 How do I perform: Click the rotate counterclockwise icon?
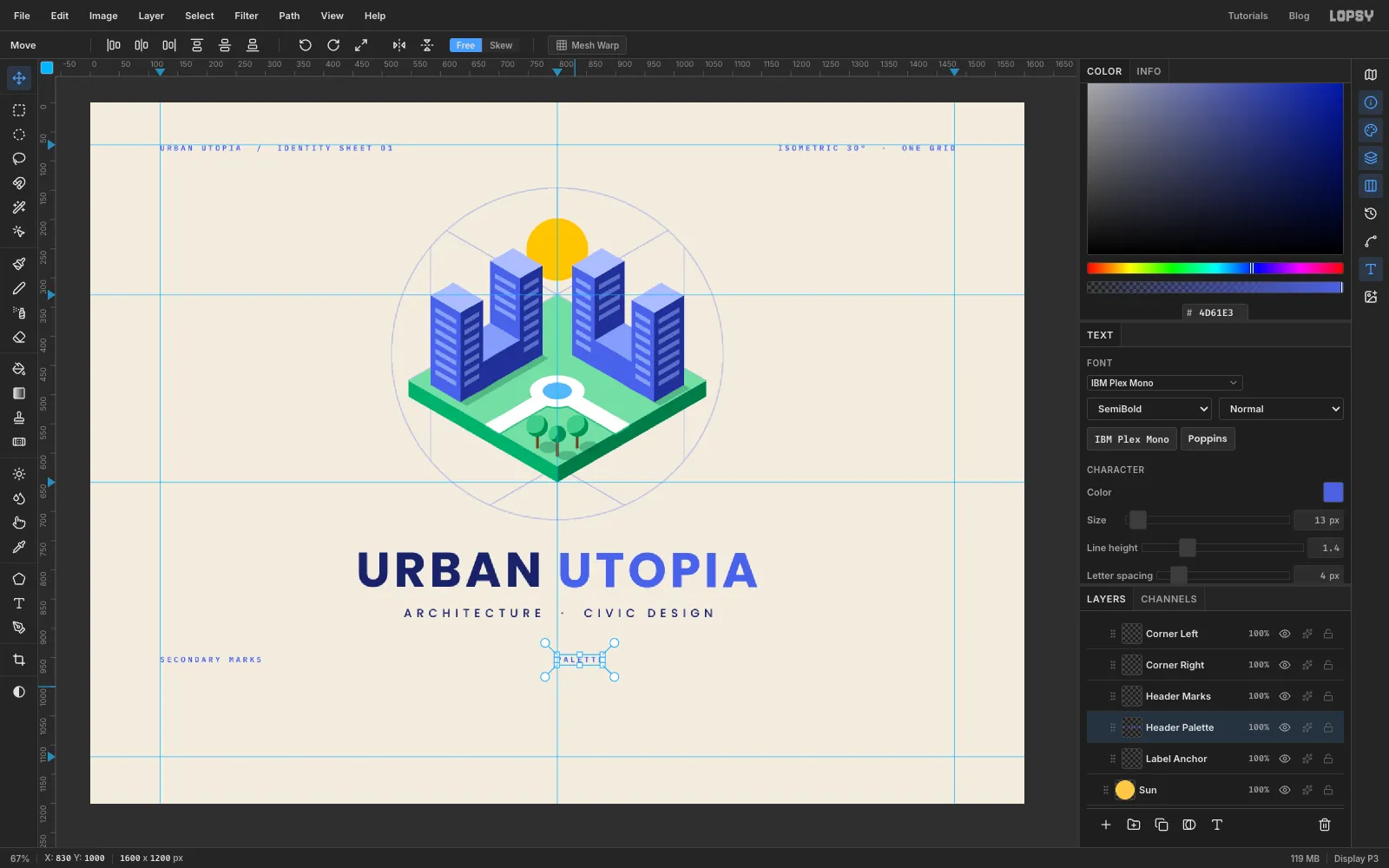point(305,45)
